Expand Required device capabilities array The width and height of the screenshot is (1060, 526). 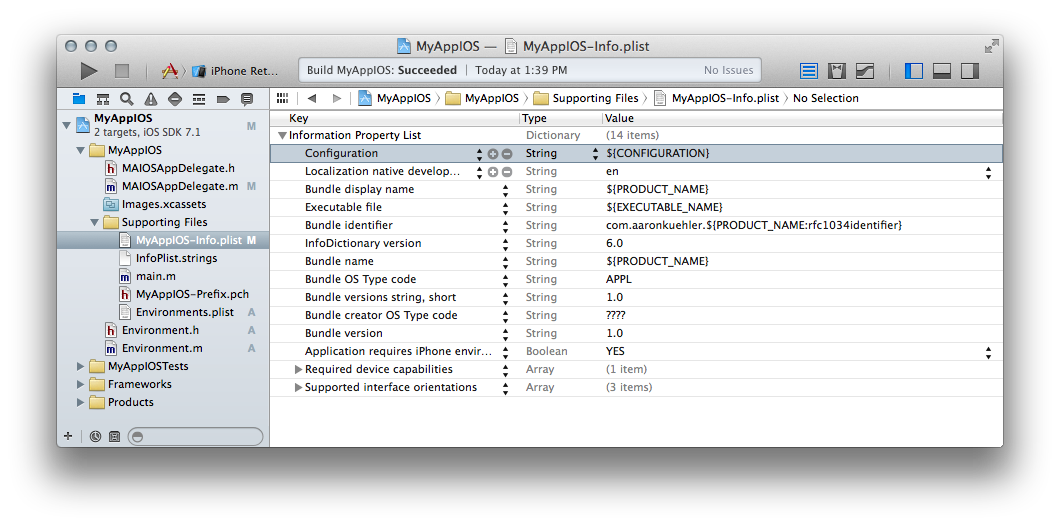tap(298, 369)
